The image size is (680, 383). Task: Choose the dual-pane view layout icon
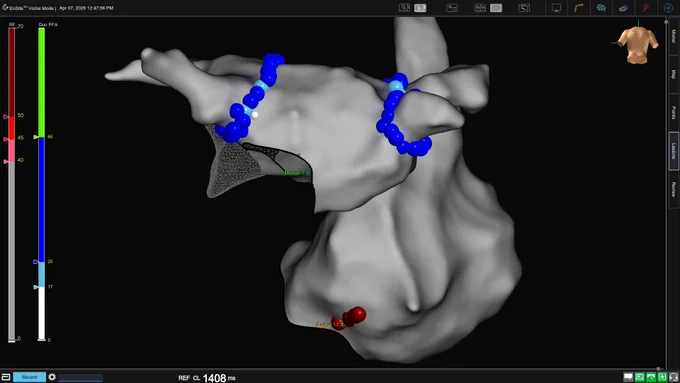coord(480,8)
